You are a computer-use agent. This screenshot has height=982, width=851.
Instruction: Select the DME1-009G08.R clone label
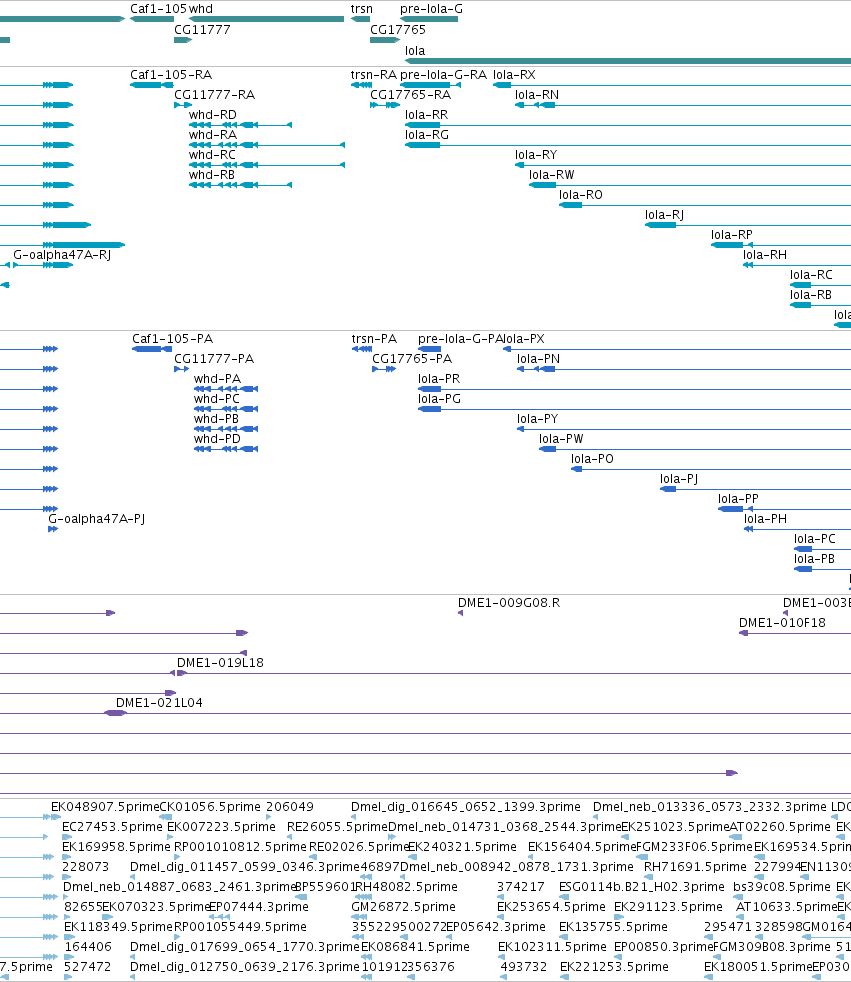tap(509, 604)
